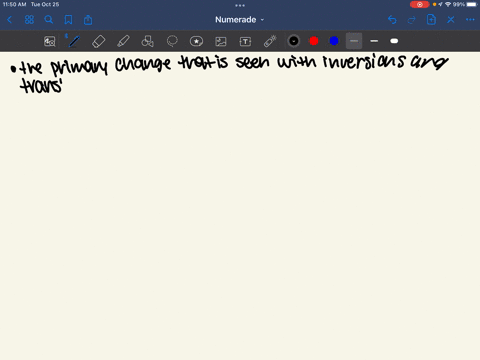Tap the battery status indicator
Screen dimensions: 480x360
(x=472, y=4)
